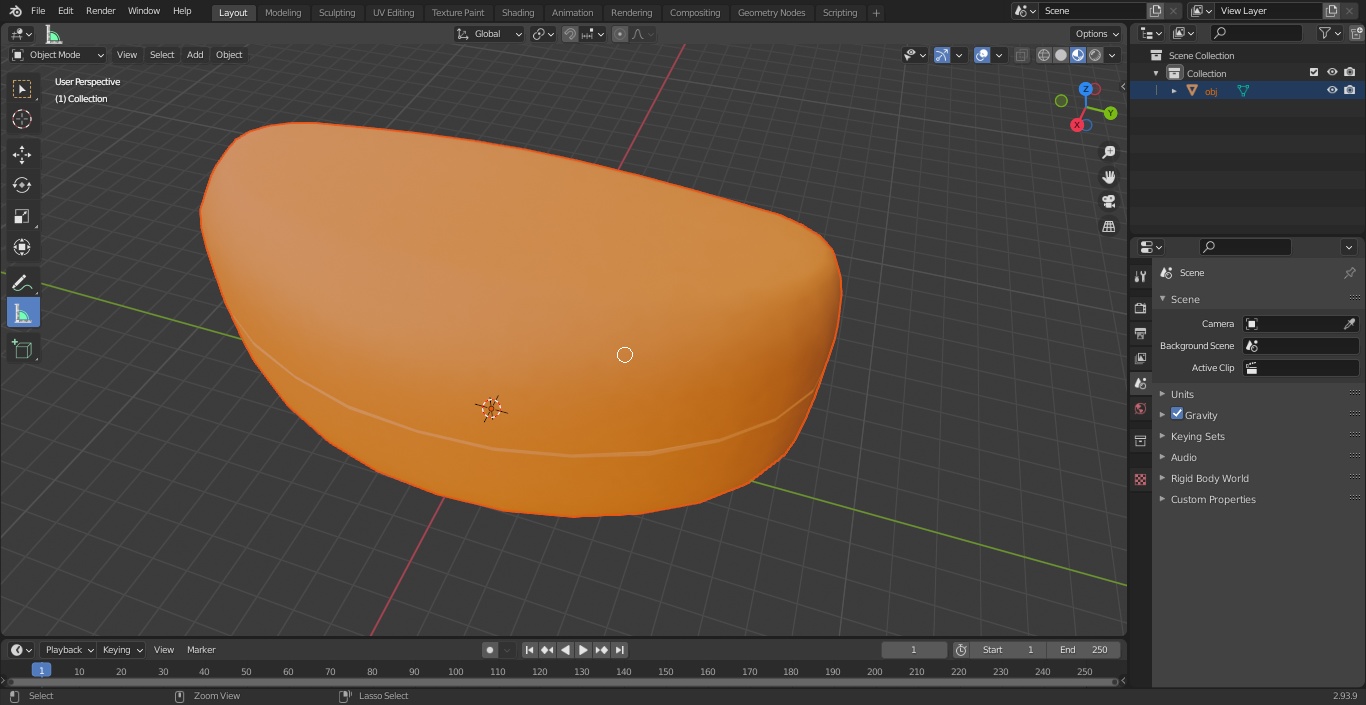
Task: Select the Transform tool
Action: pyautogui.click(x=22, y=247)
